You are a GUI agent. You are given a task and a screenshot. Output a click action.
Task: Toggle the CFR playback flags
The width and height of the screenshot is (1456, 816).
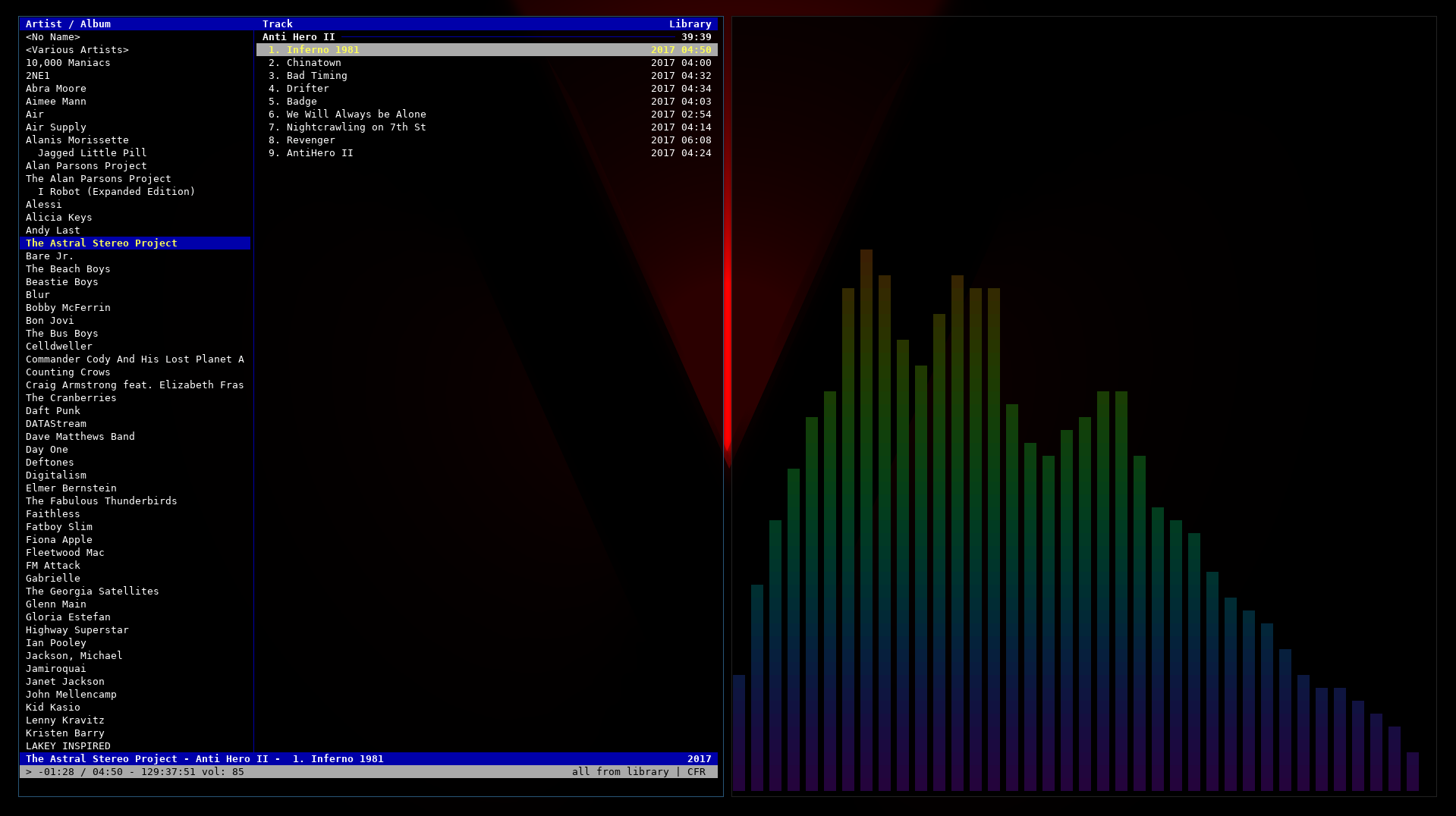[696, 772]
